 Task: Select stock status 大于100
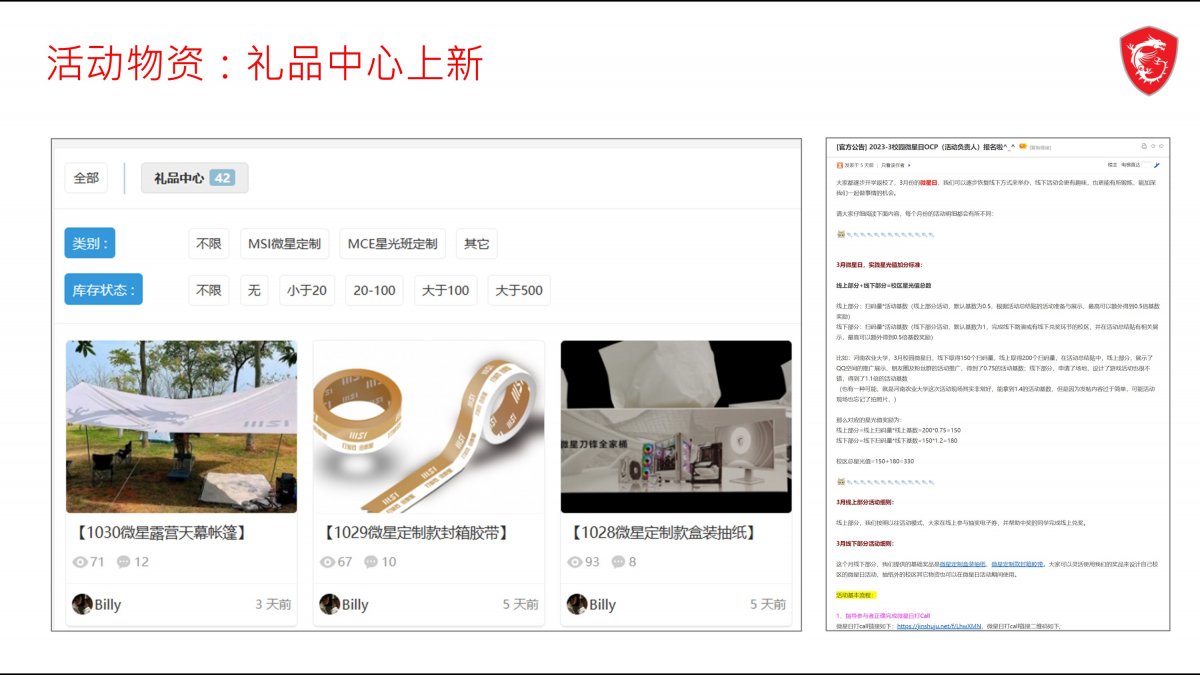tap(446, 290)
